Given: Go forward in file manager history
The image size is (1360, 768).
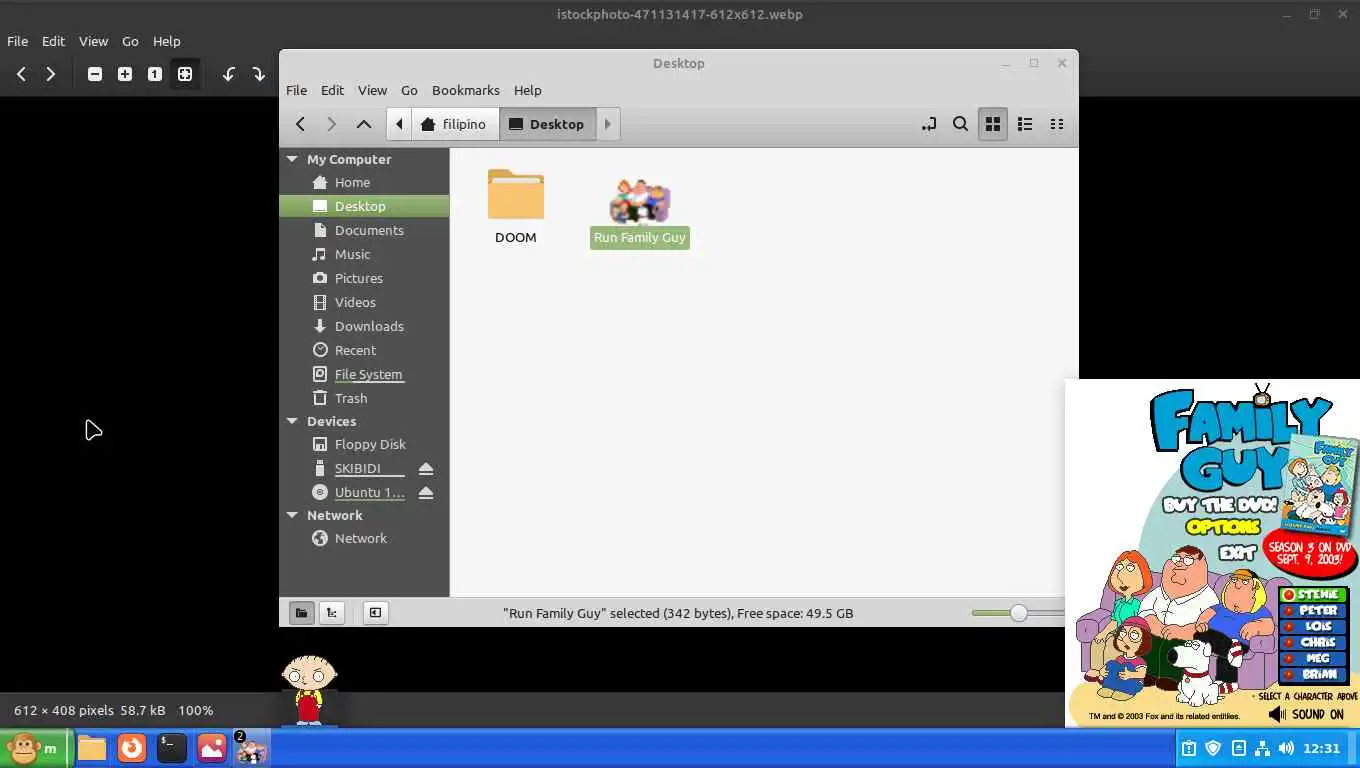Looking at the screenshot, I should coord(332,124).
